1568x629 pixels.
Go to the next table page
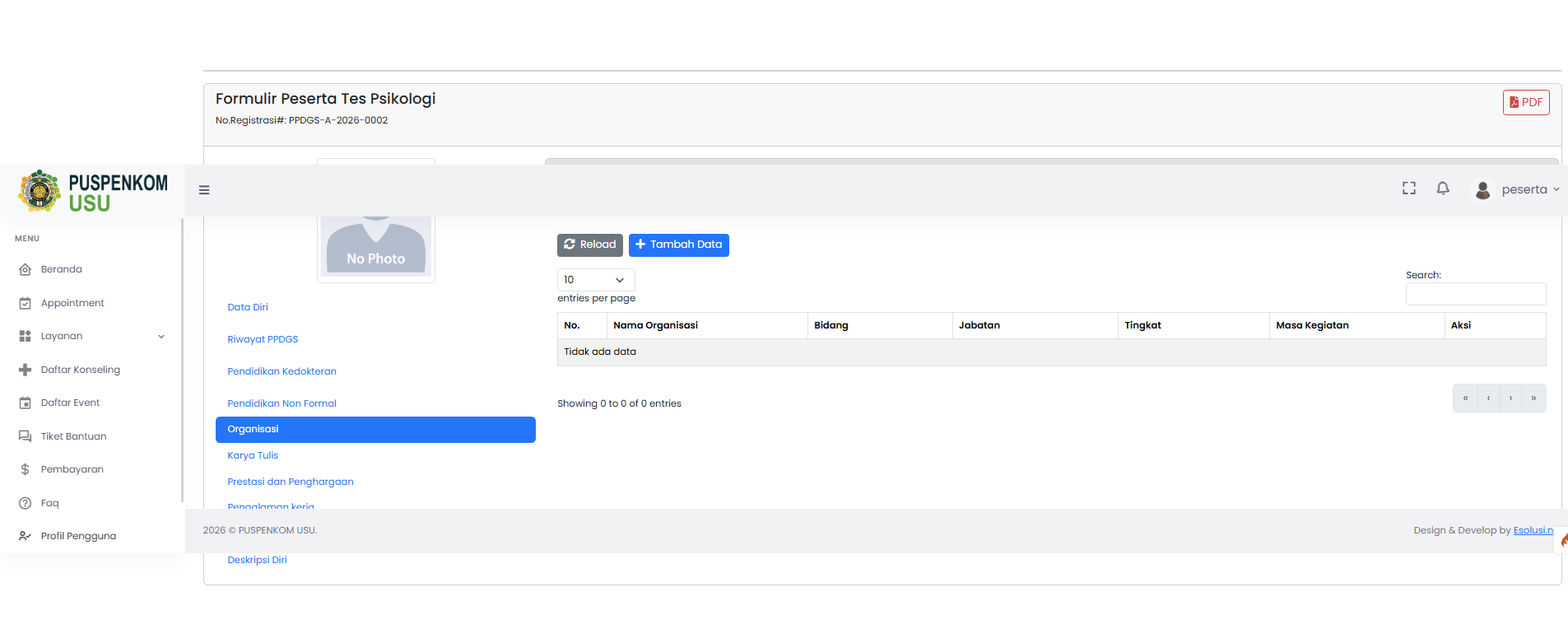coord(1510,398)
